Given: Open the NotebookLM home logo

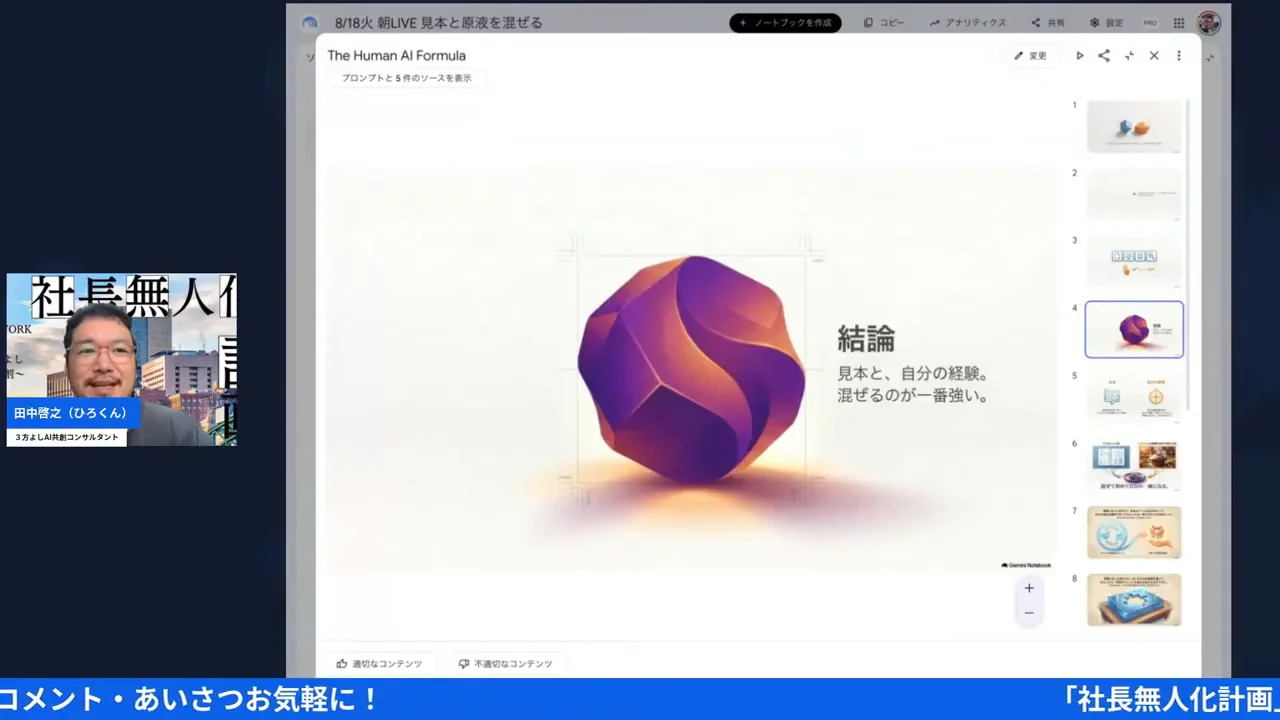Looking at the screenshot, I should (309, 23).
